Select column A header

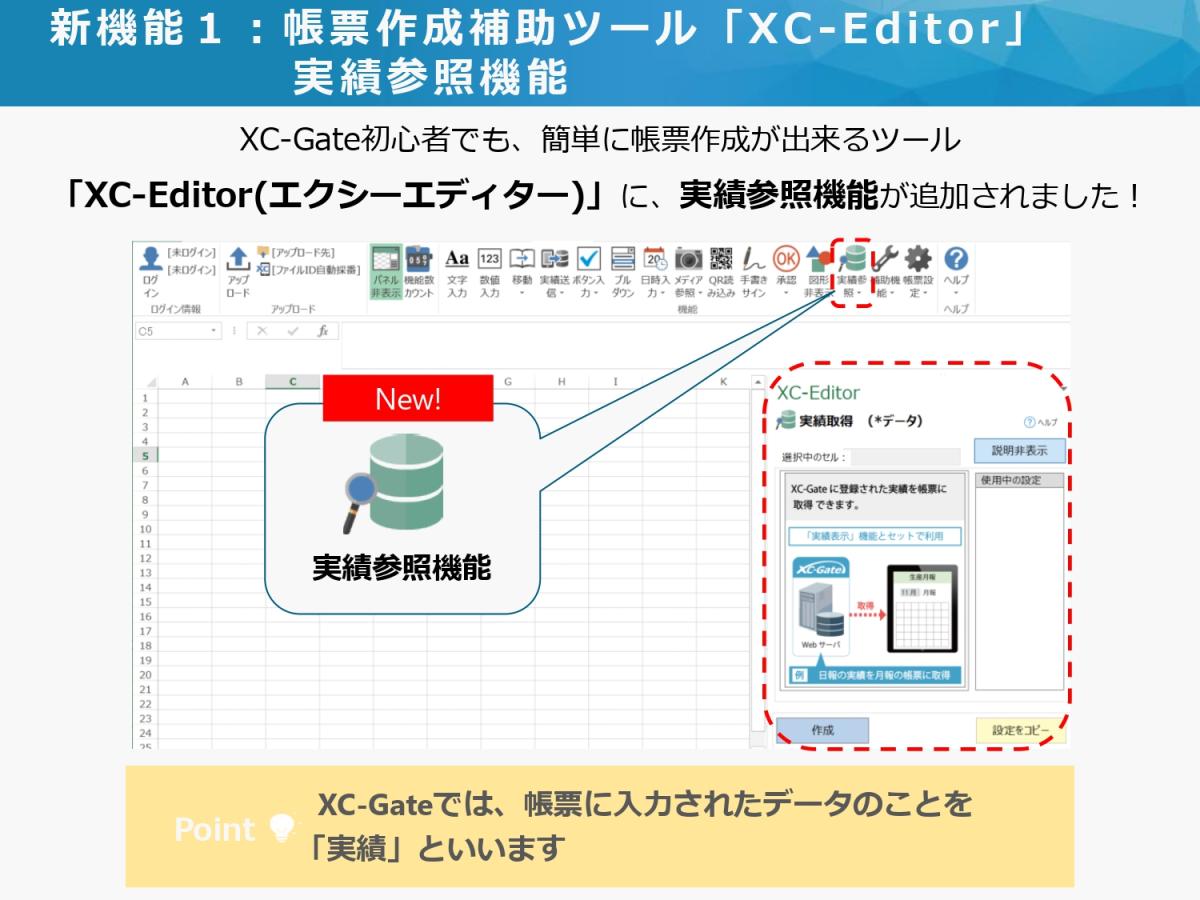tap(185, 382)
